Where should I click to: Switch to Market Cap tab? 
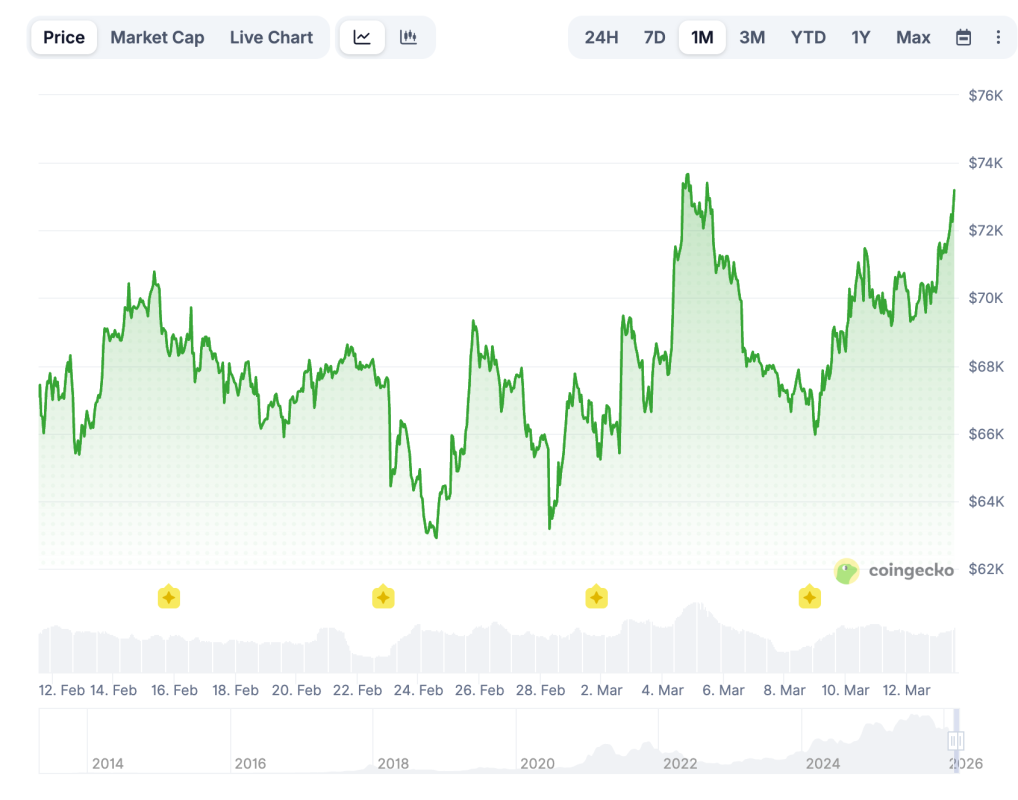point(157,37)
